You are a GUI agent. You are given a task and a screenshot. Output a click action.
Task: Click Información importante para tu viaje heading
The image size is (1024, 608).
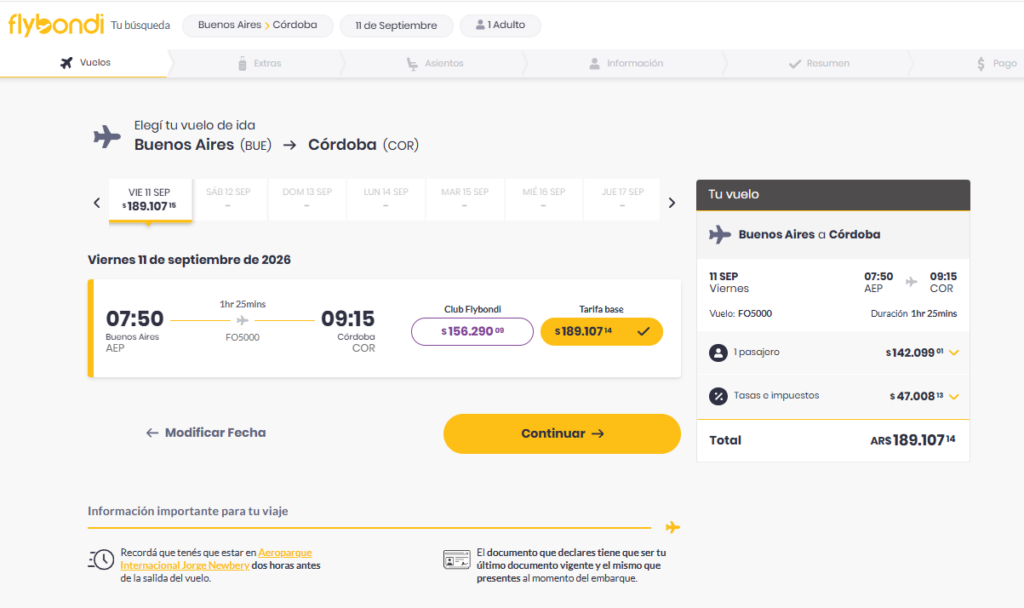point(188,511)
